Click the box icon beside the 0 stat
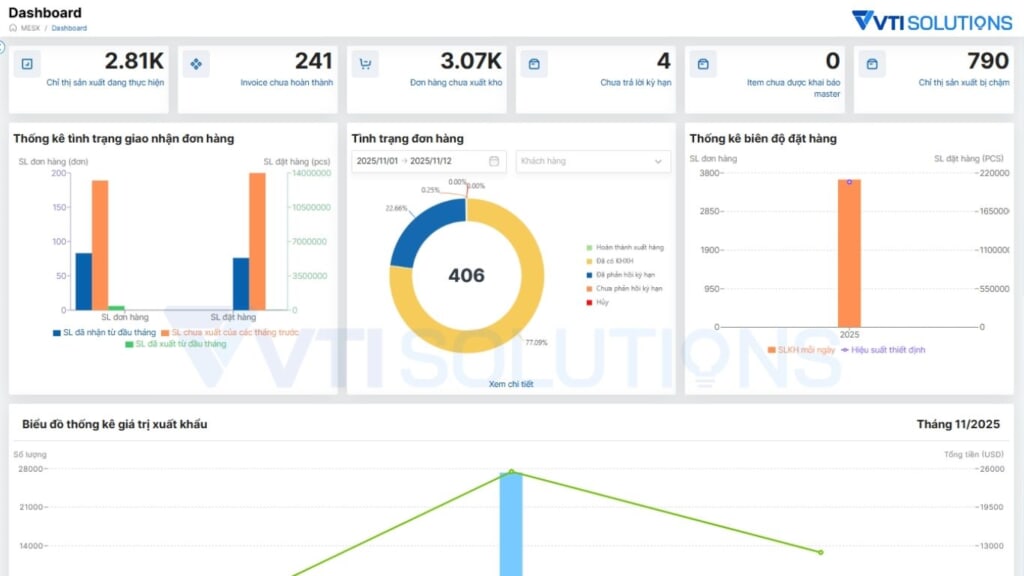 point(703,64)
